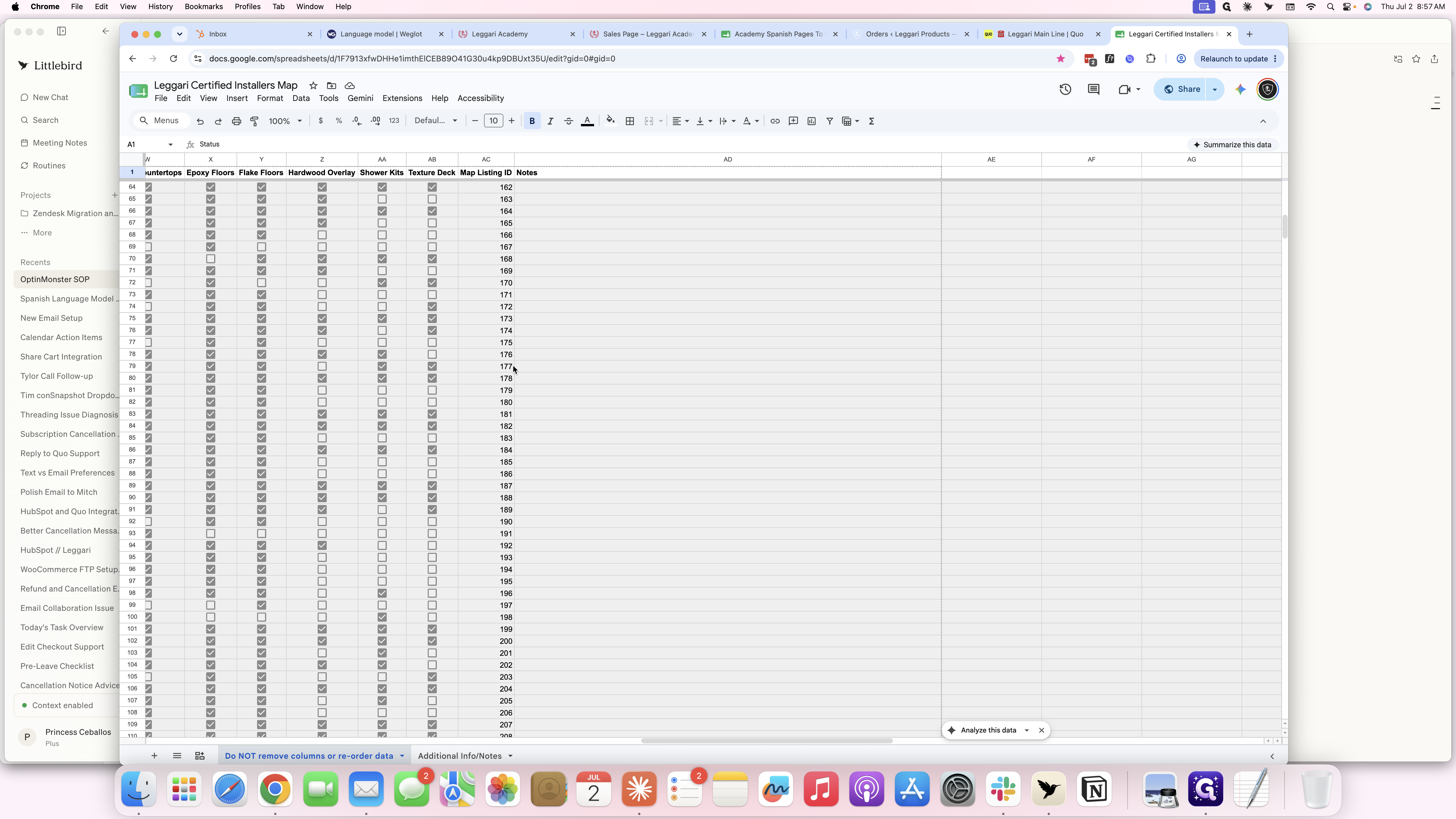Click the document cloud status icon

[x=350, y=85]
